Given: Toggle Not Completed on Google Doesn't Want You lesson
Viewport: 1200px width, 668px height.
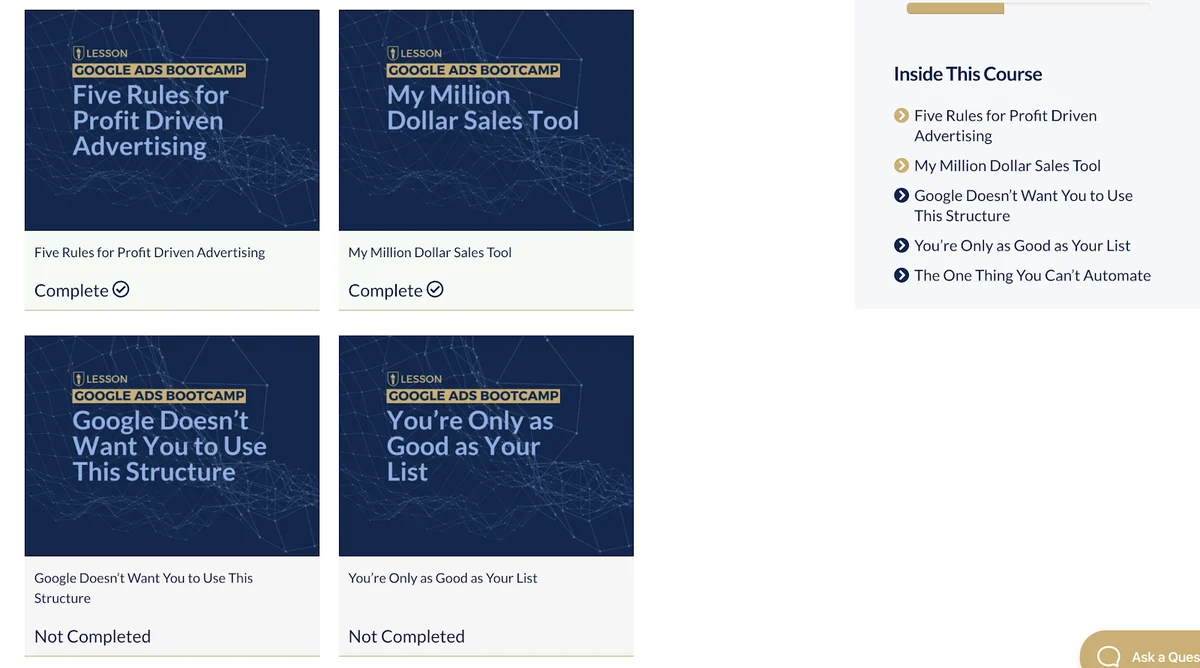Looking at the screenshot, I should 92,636.
